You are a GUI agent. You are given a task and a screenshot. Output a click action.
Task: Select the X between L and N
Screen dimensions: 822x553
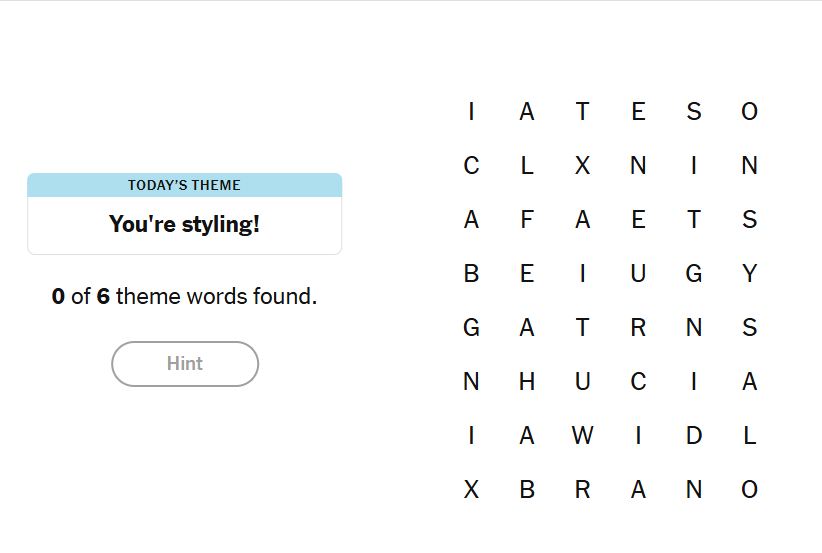tap(583, 166)
